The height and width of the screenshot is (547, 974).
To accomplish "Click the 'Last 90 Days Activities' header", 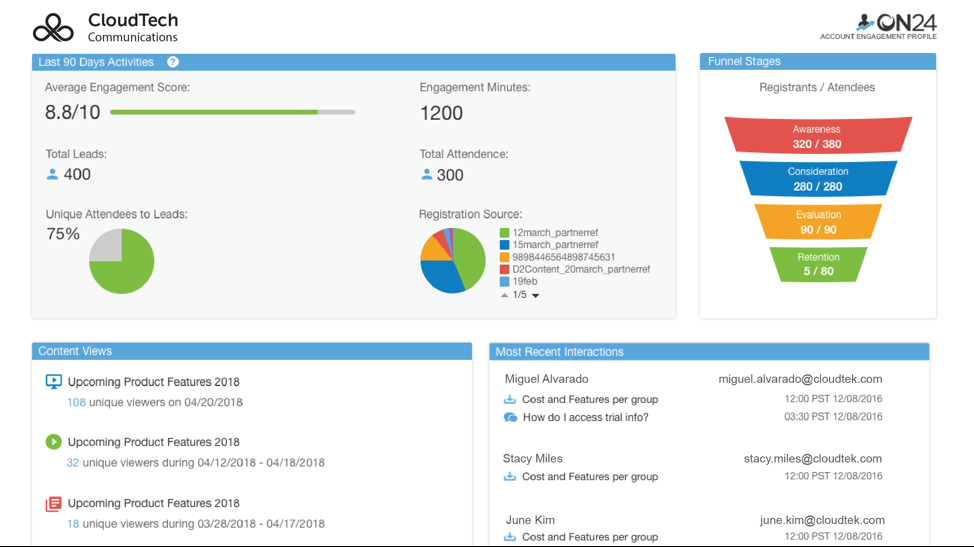I will coord(353,62).
